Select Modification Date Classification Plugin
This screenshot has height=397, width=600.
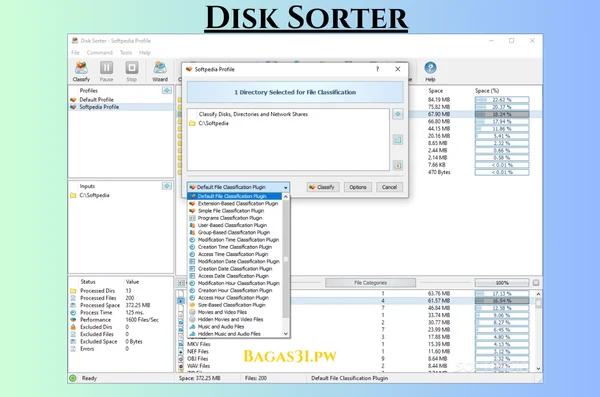pyautogui.click(x=235, y=261)
